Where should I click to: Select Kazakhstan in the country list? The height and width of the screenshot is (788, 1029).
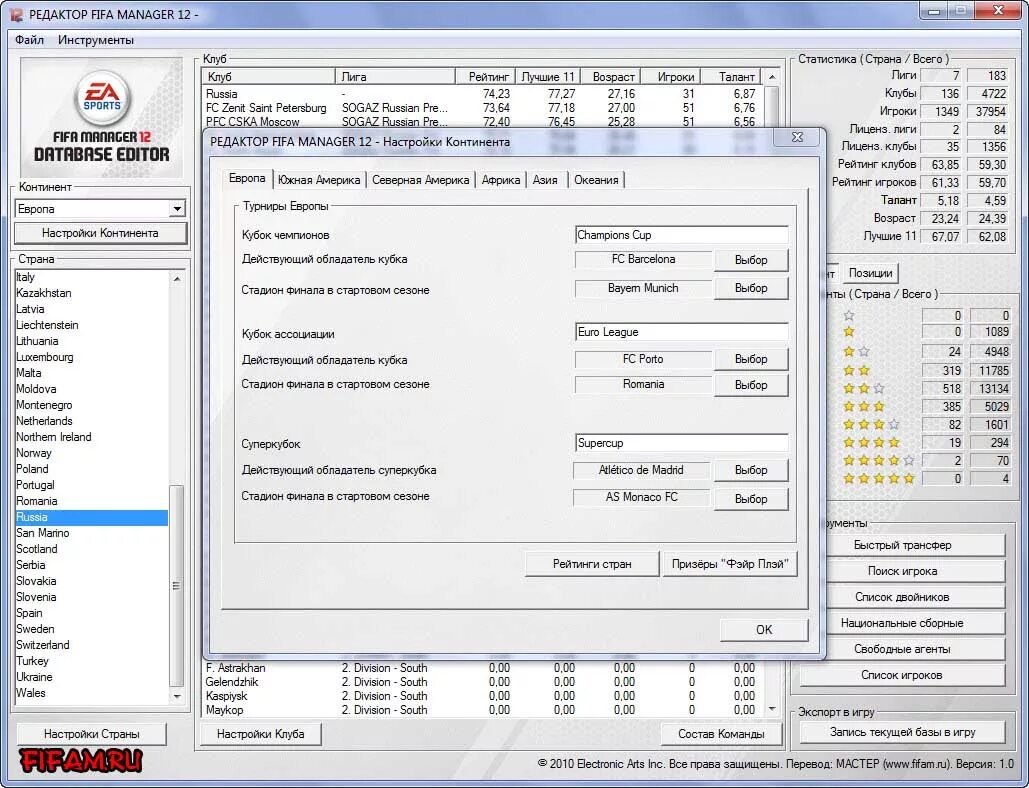[x=91, y=293]
